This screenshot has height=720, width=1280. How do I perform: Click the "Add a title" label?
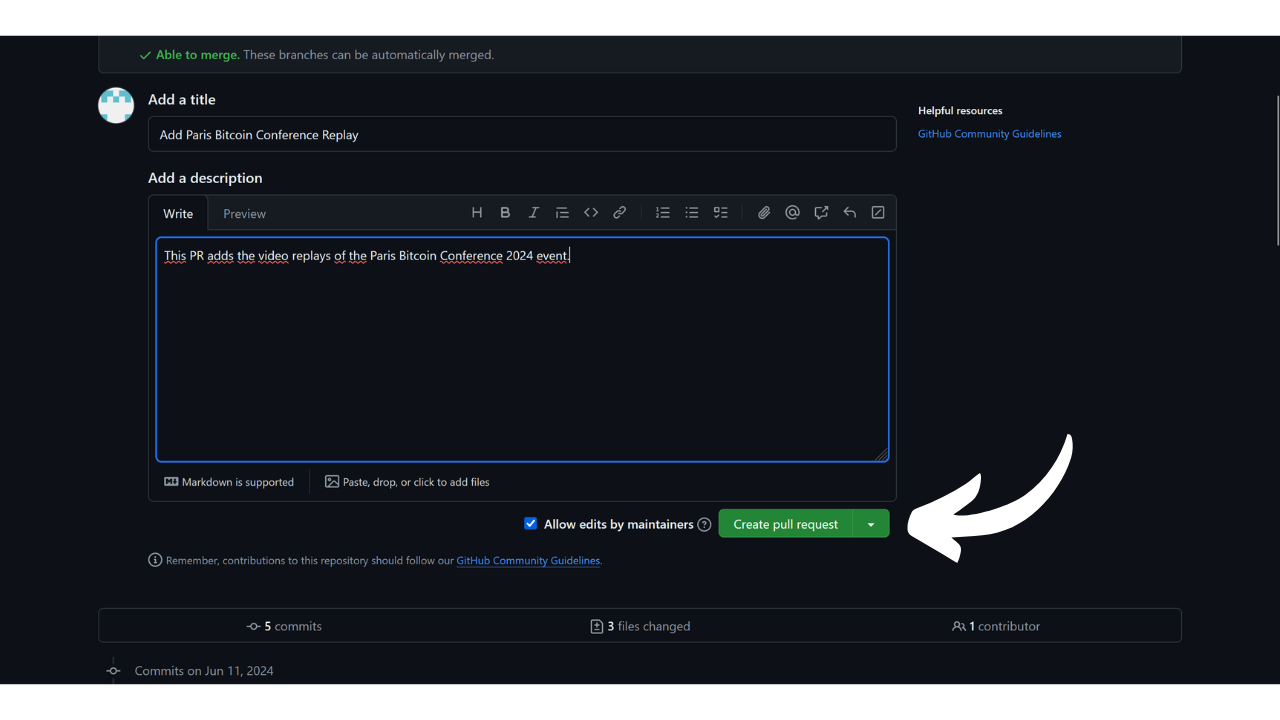click(x=182, y=100)
